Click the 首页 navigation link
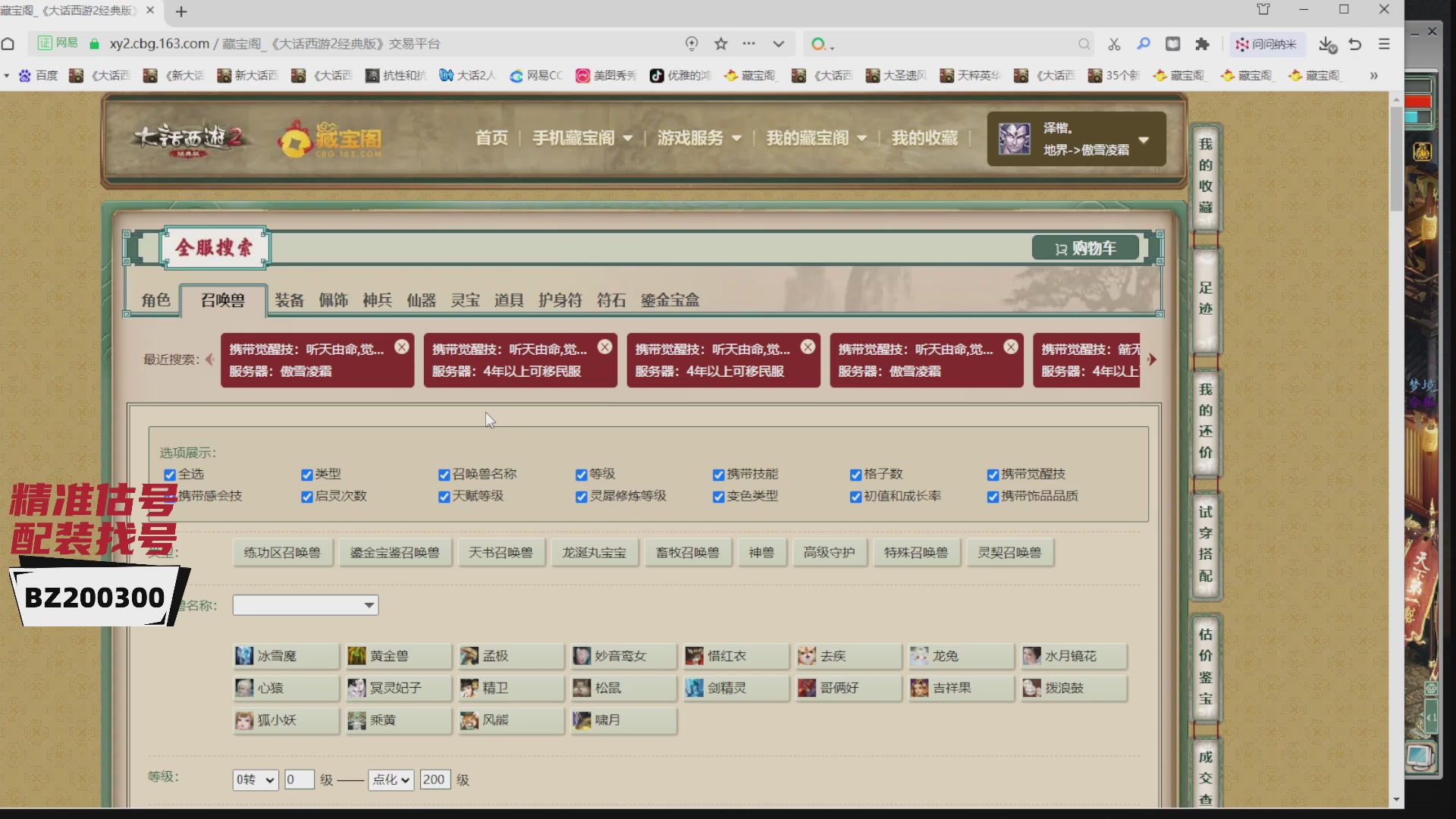 (491, 138)
